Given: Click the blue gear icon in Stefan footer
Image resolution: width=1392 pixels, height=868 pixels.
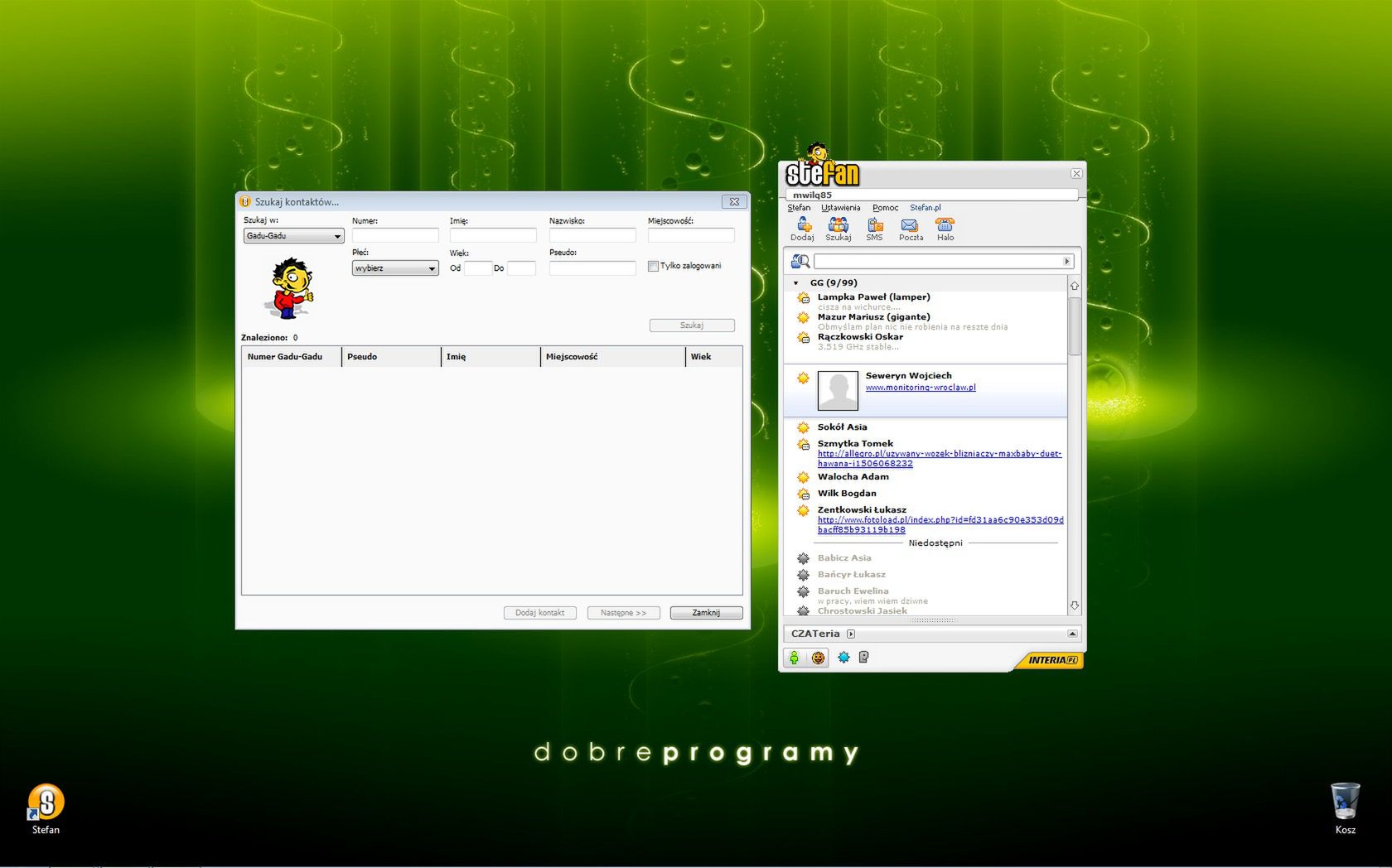Looking at the screenshot, I should pos(843,658).
